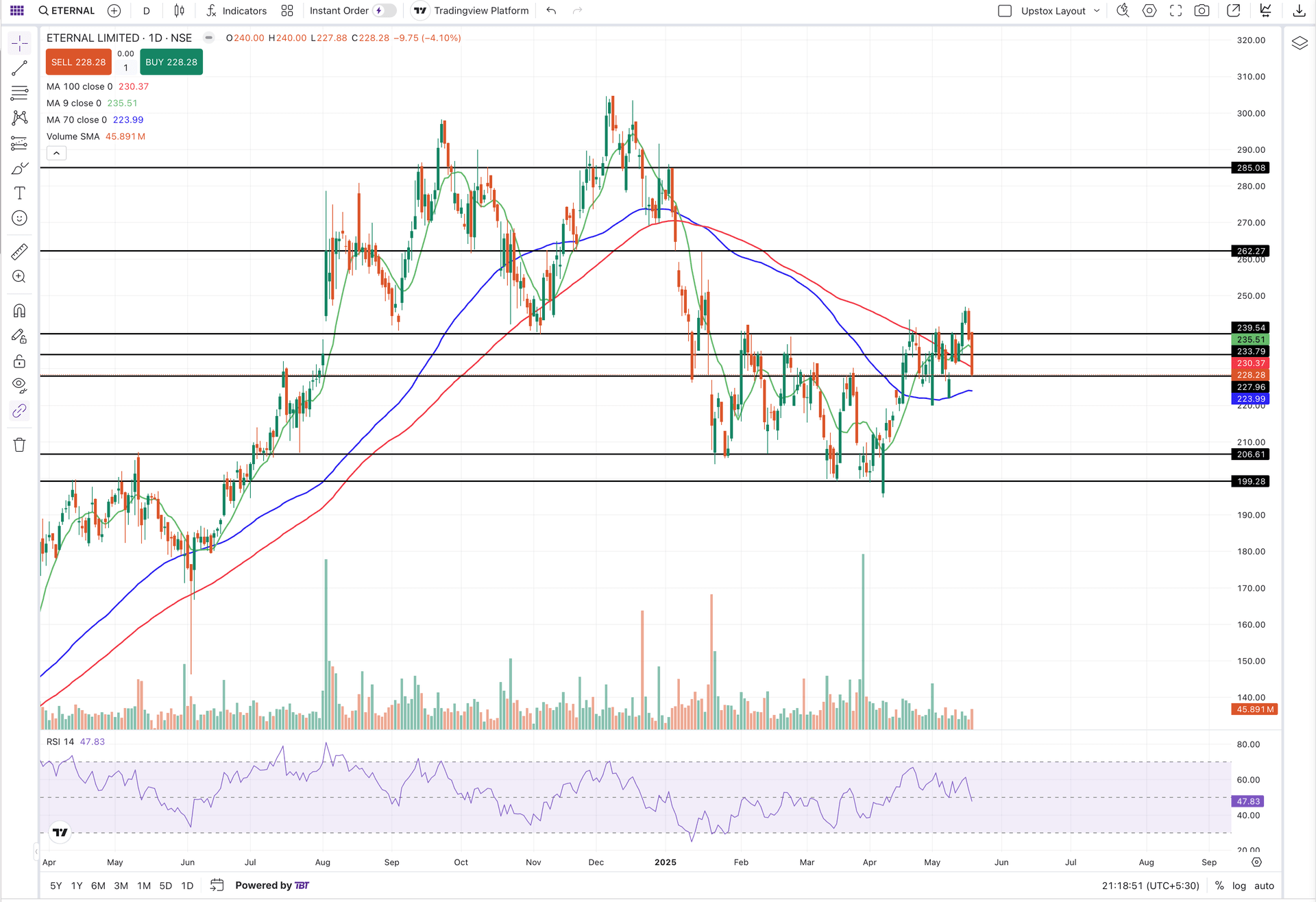Select the 1M time range
The width and height of the screenshot is (1316, 902).
pyautogui.click(x=144, y=886)
